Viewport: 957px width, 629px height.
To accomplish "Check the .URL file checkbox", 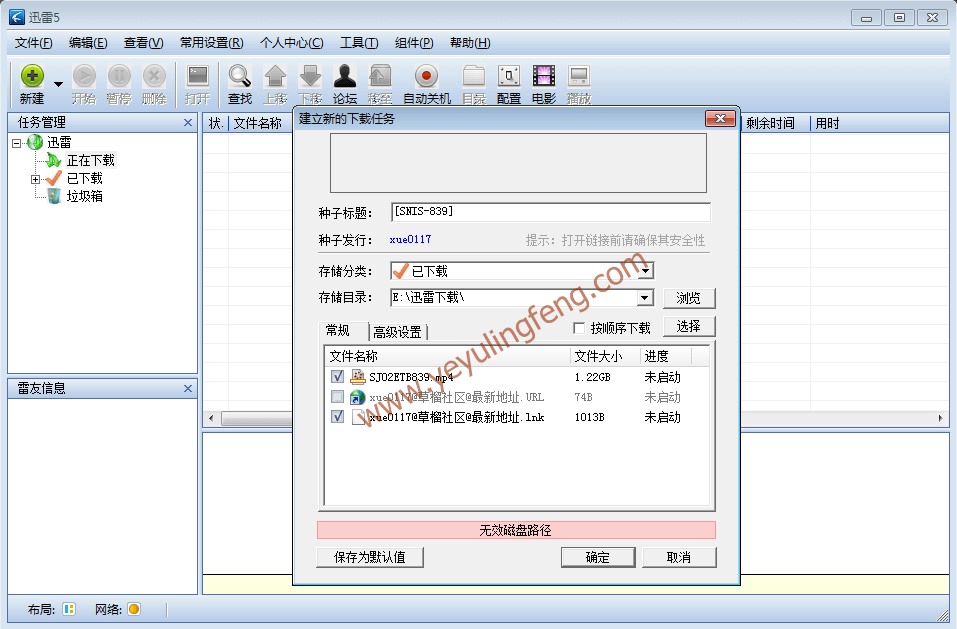I will point(338,397).
